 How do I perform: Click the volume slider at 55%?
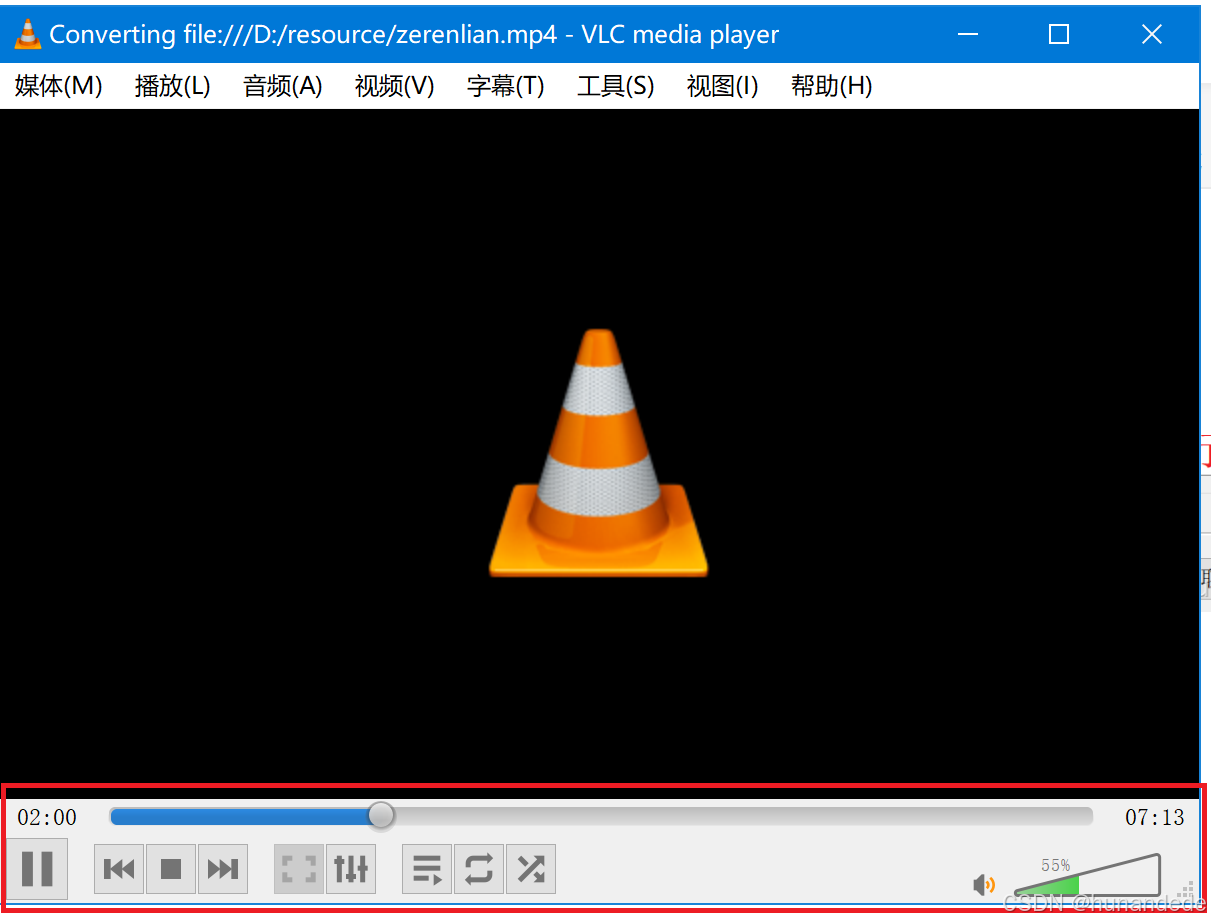1087,876
